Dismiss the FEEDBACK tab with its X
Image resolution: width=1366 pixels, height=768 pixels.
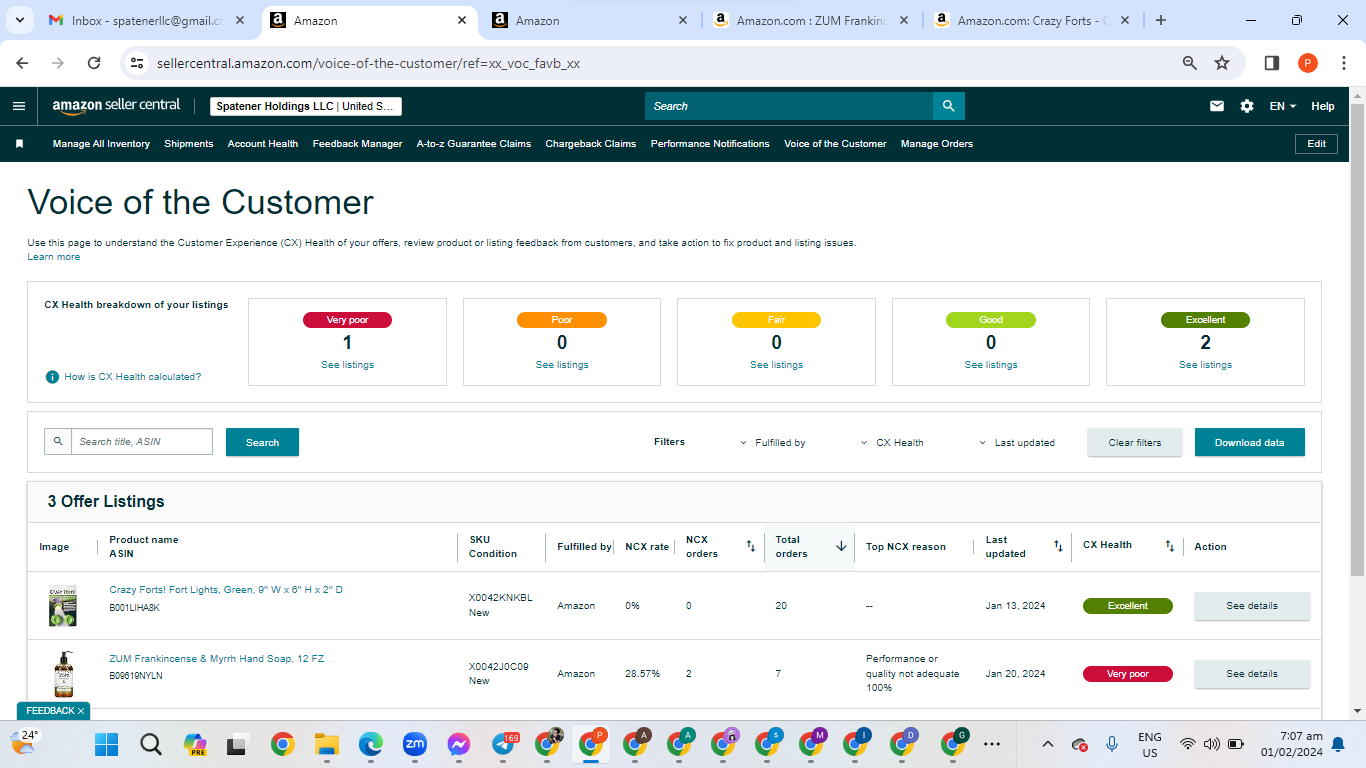pyautogui.click(x=81, y=711)
